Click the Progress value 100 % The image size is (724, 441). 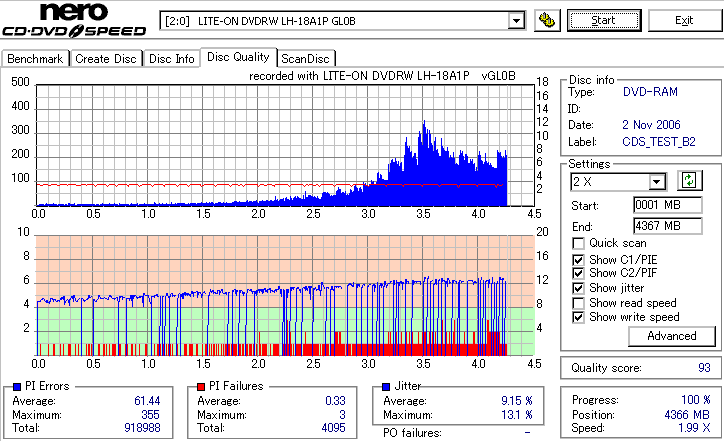pyautogui.click(x=696, y=400)
